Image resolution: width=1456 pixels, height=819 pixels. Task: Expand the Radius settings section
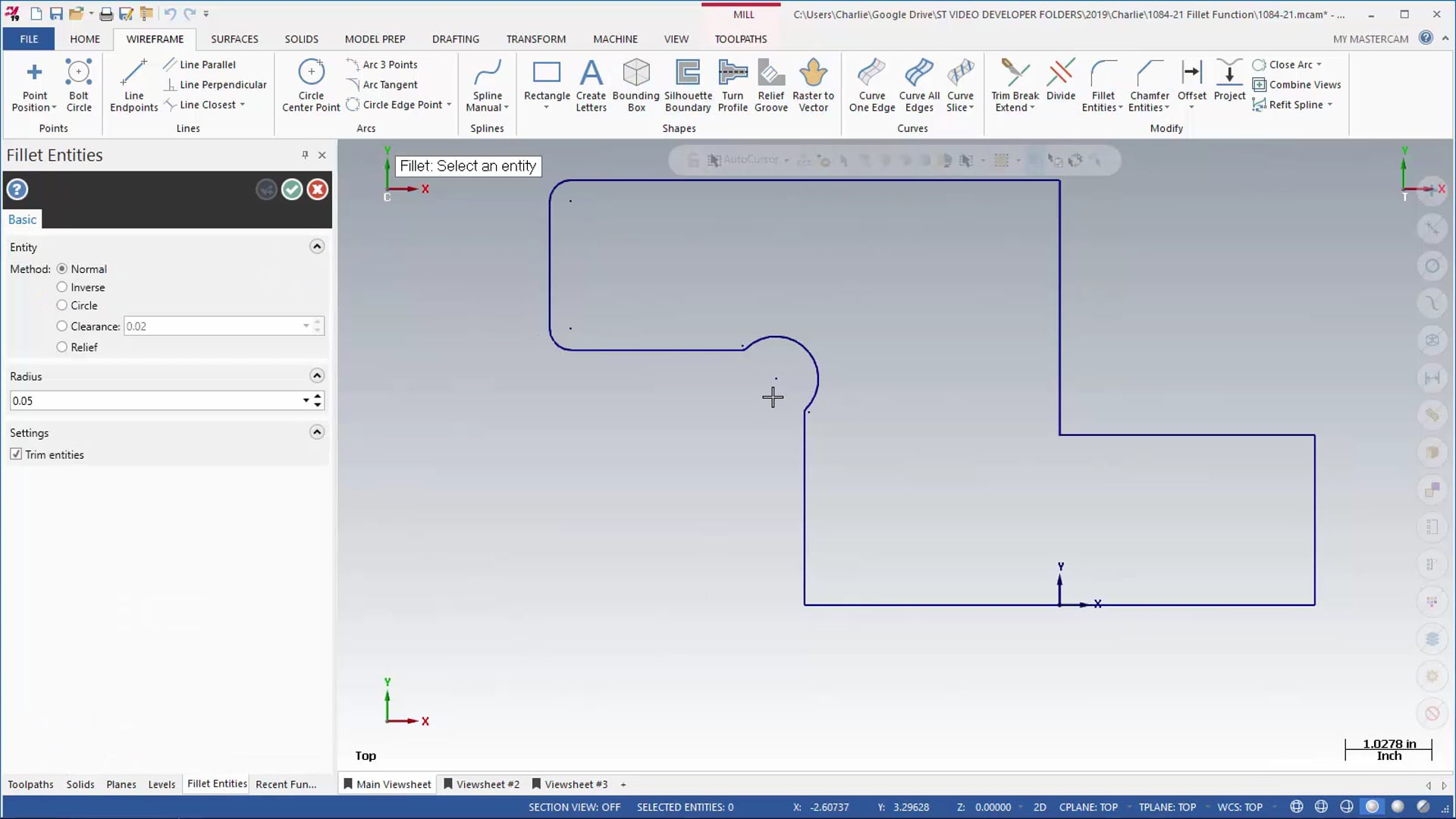(317, 376)
